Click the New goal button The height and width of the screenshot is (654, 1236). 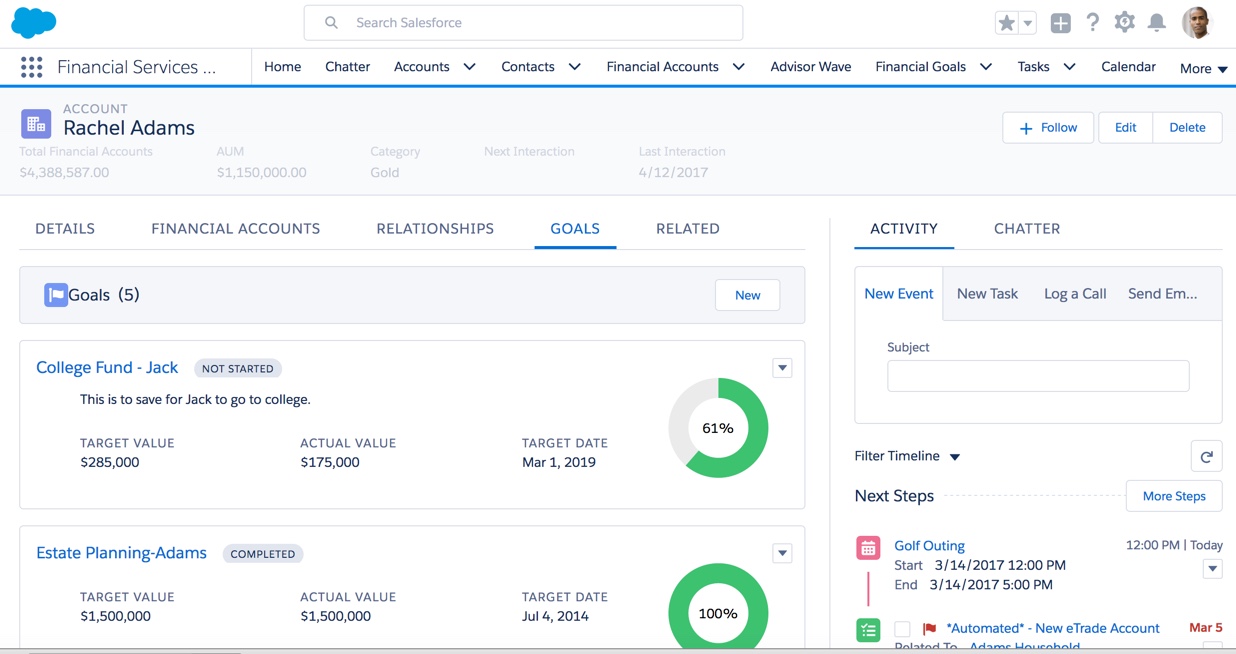pos(747,295)
